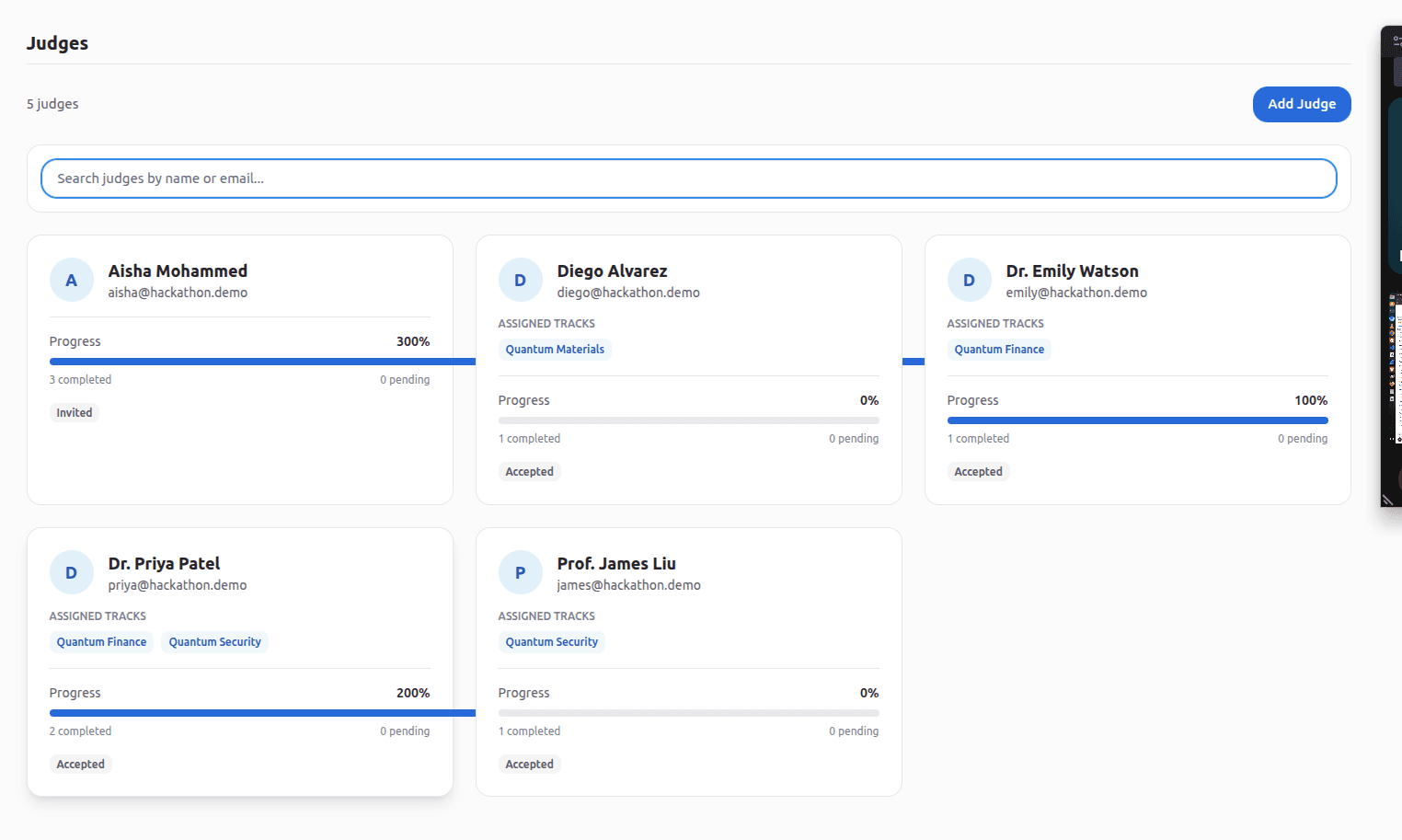
Task: Click Quantum Finance tag on Priya Patel's card
Action: [x=101, y=642]
